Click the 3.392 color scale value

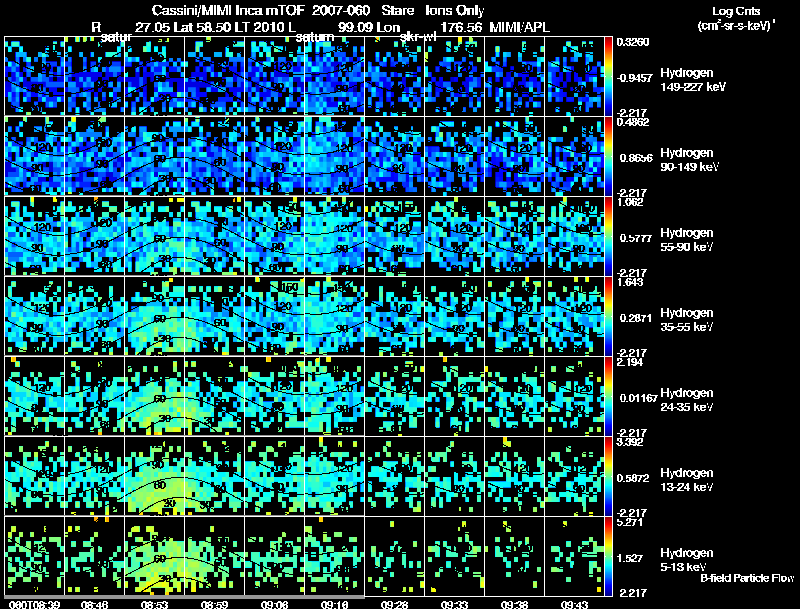tap(630, 442)
